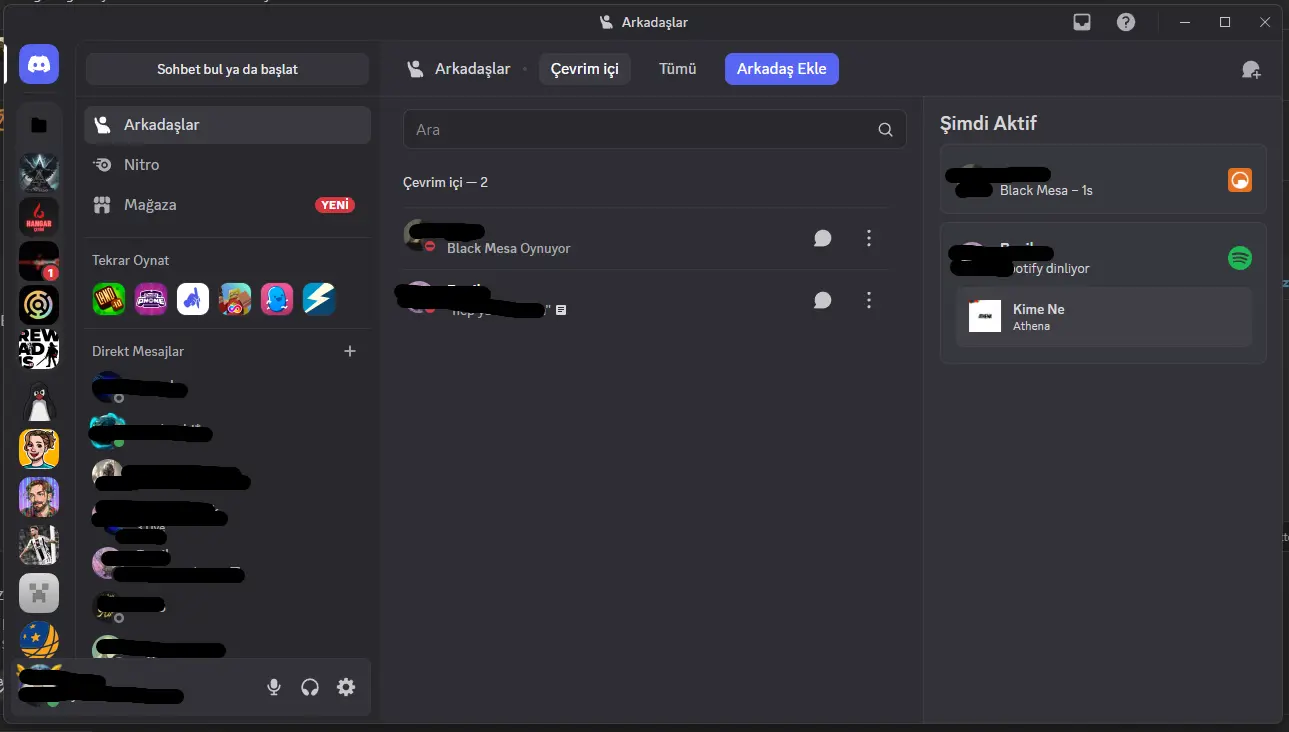The image size is (1289, 732).
Task: Open the bearded man portrait server
Action: 39,497
